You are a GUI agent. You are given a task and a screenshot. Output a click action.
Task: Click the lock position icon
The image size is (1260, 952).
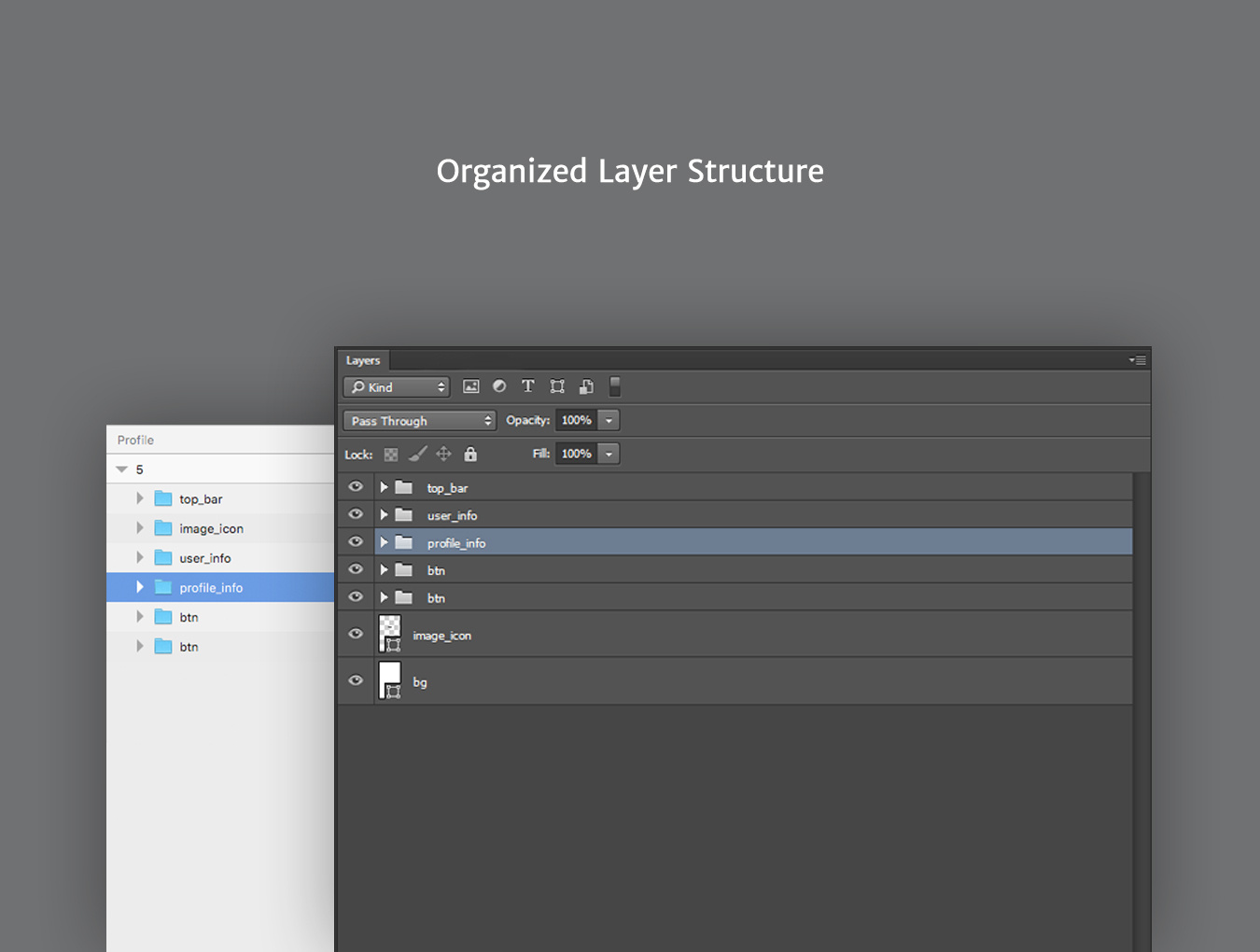pos(443,455)
